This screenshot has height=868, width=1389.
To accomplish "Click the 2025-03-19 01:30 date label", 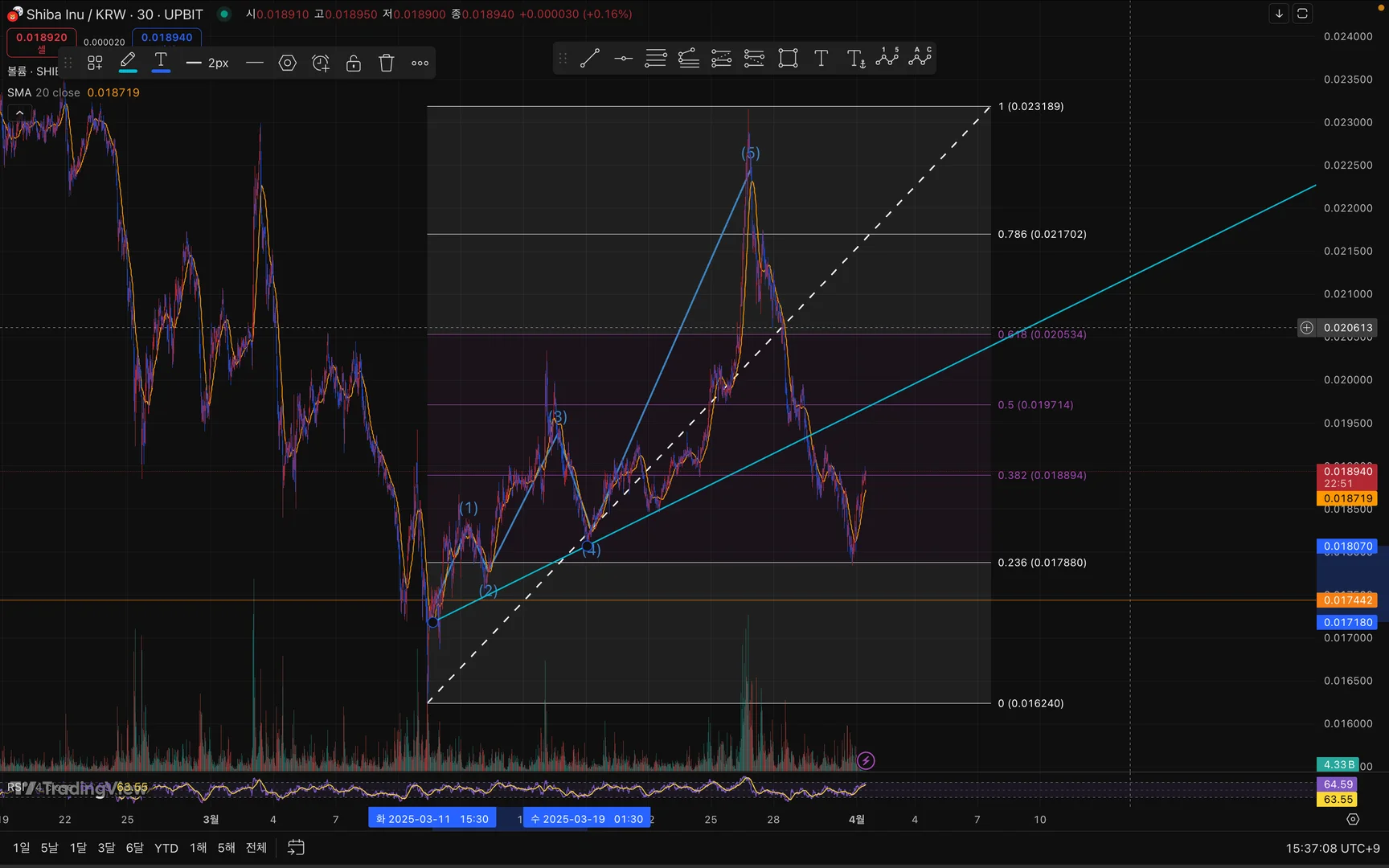I will pyautogui.click(x=587, y=819).
